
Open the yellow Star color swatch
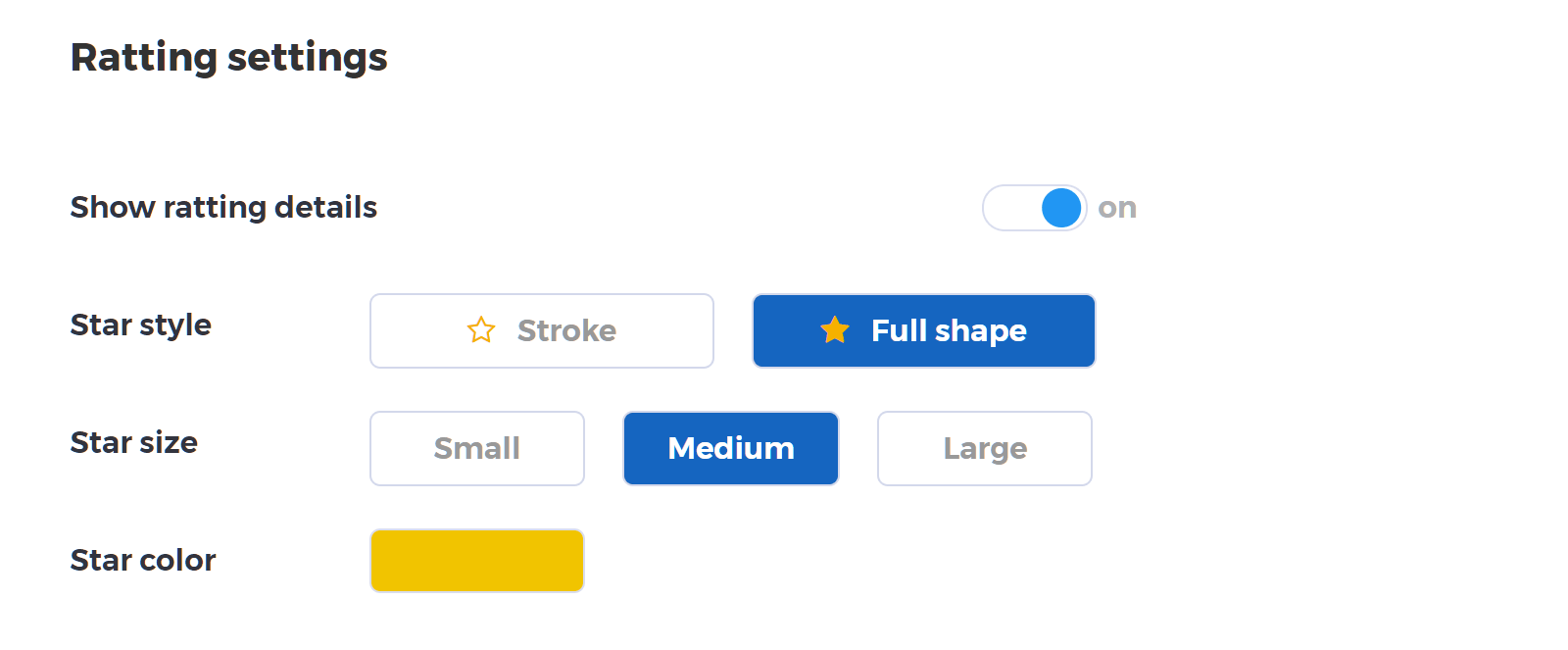[x=477, y=561]
